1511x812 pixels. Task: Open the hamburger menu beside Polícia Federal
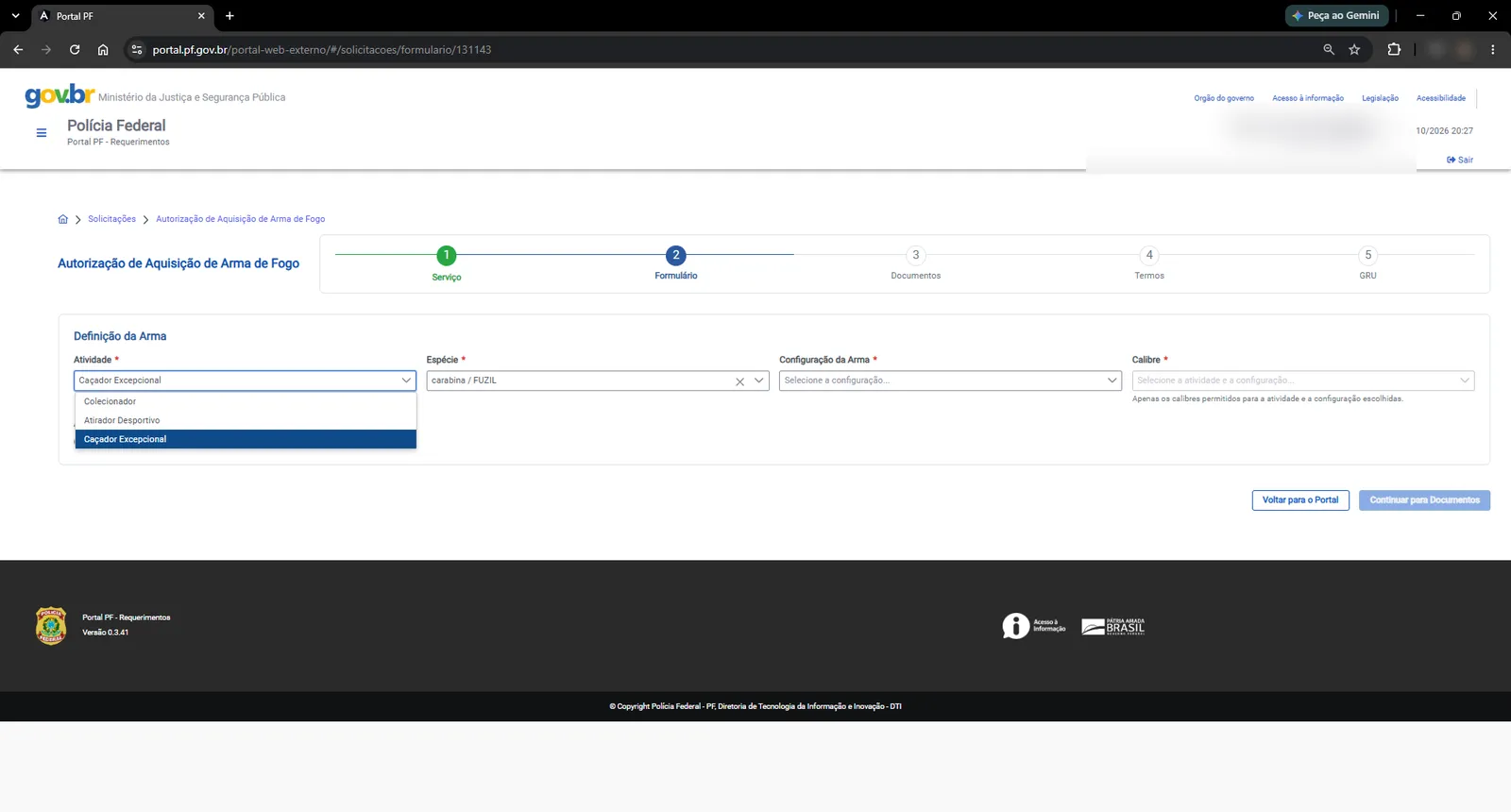(42, 133)
